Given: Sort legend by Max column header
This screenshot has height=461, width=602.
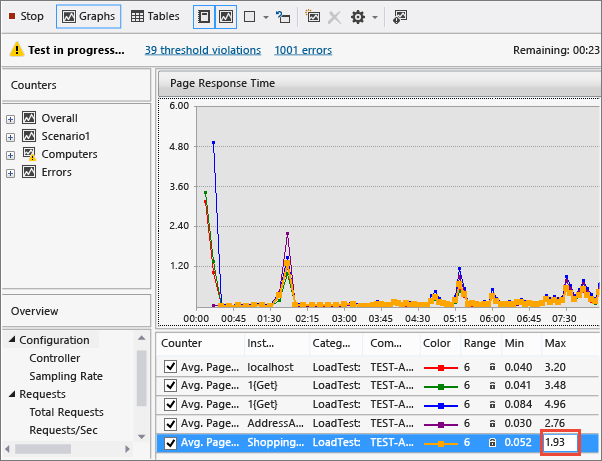Looking at the screenshot, I should (571, 343).
